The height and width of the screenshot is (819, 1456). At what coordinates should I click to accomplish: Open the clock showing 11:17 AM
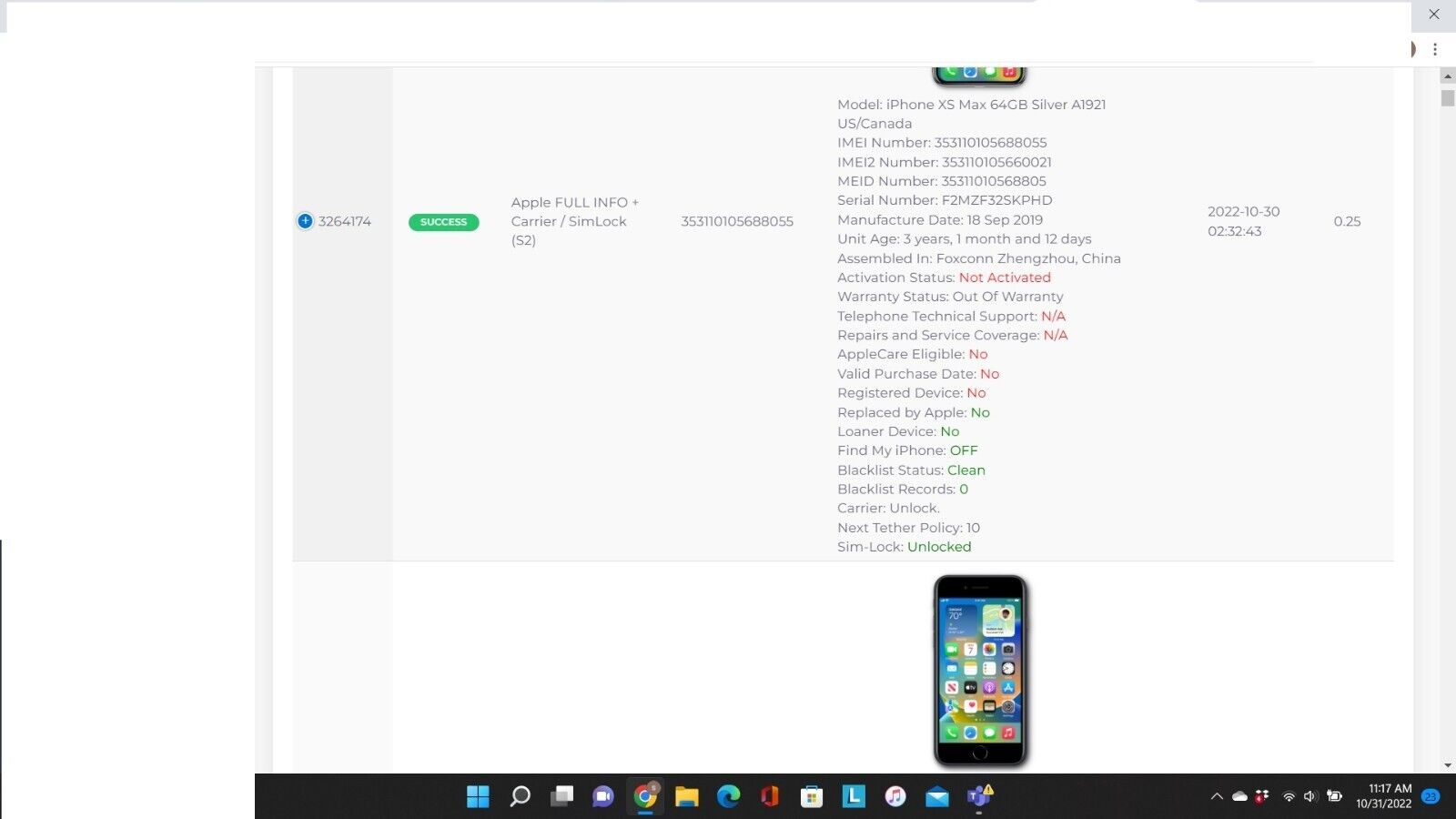[1383, 796]
